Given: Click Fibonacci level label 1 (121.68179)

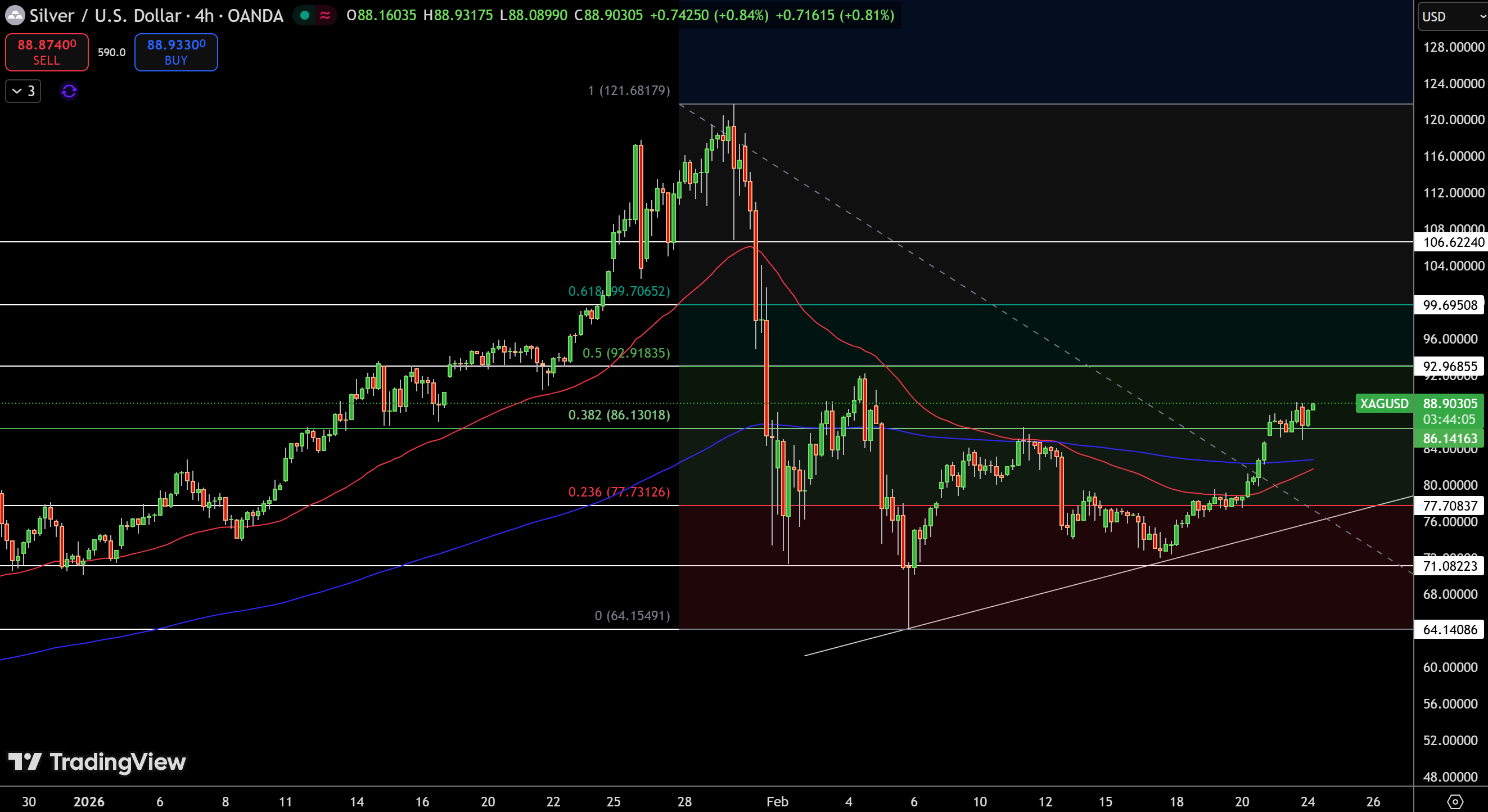Looking at the screenshot, I should click(x=629, y=90).
